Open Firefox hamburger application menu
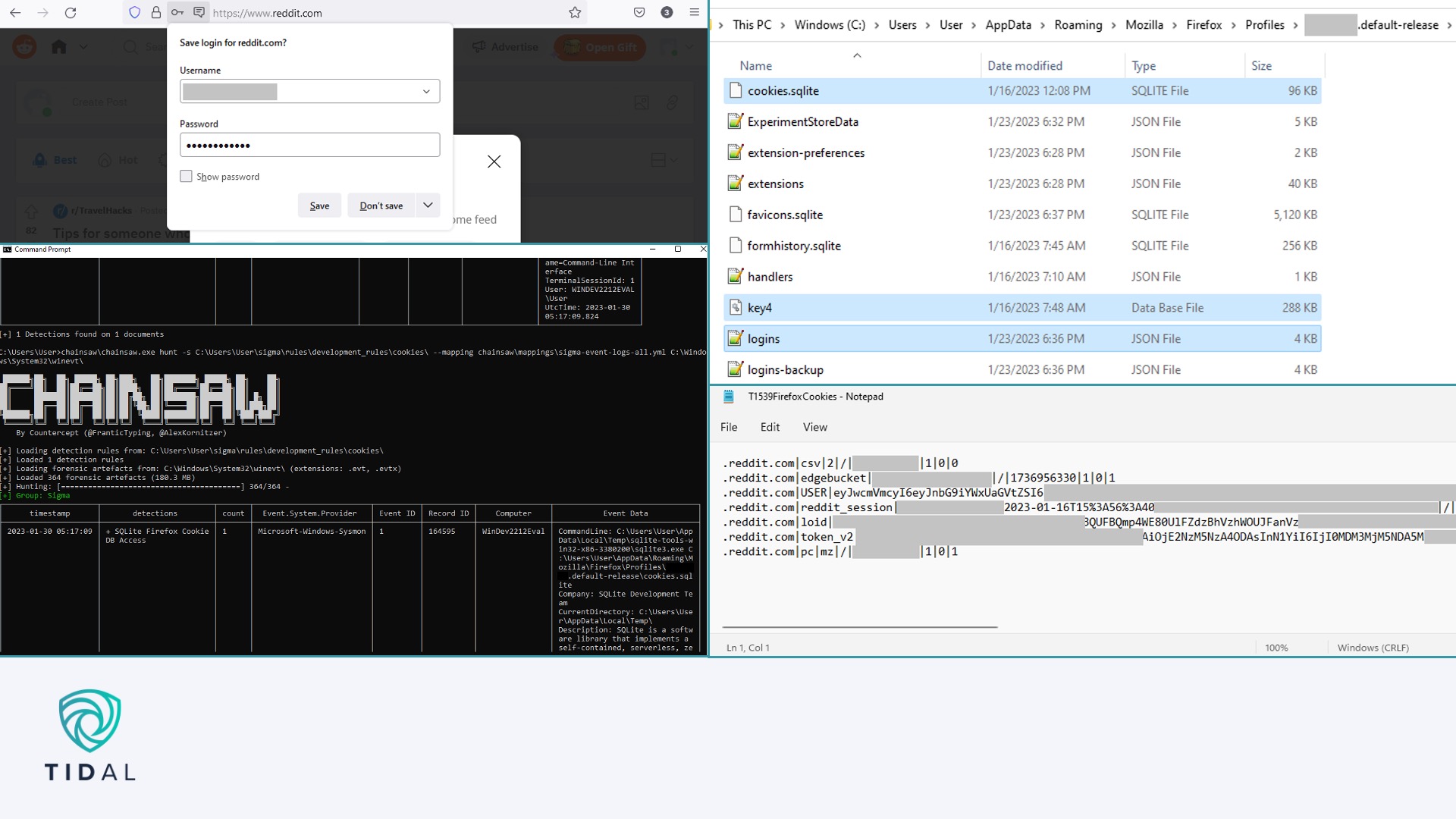1456x819 pixels. pyautogui.click(x=694, y=13)
